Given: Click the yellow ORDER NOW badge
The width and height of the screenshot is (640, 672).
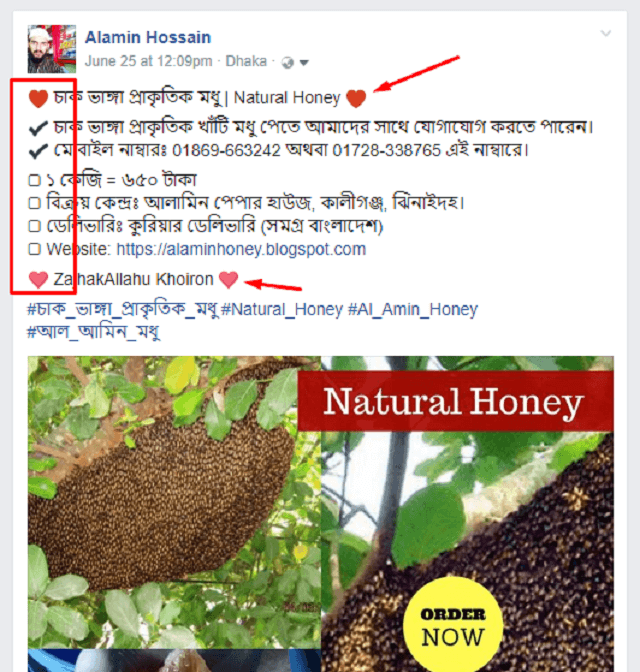Looking at the screenshot, I should tap(453, 626).
